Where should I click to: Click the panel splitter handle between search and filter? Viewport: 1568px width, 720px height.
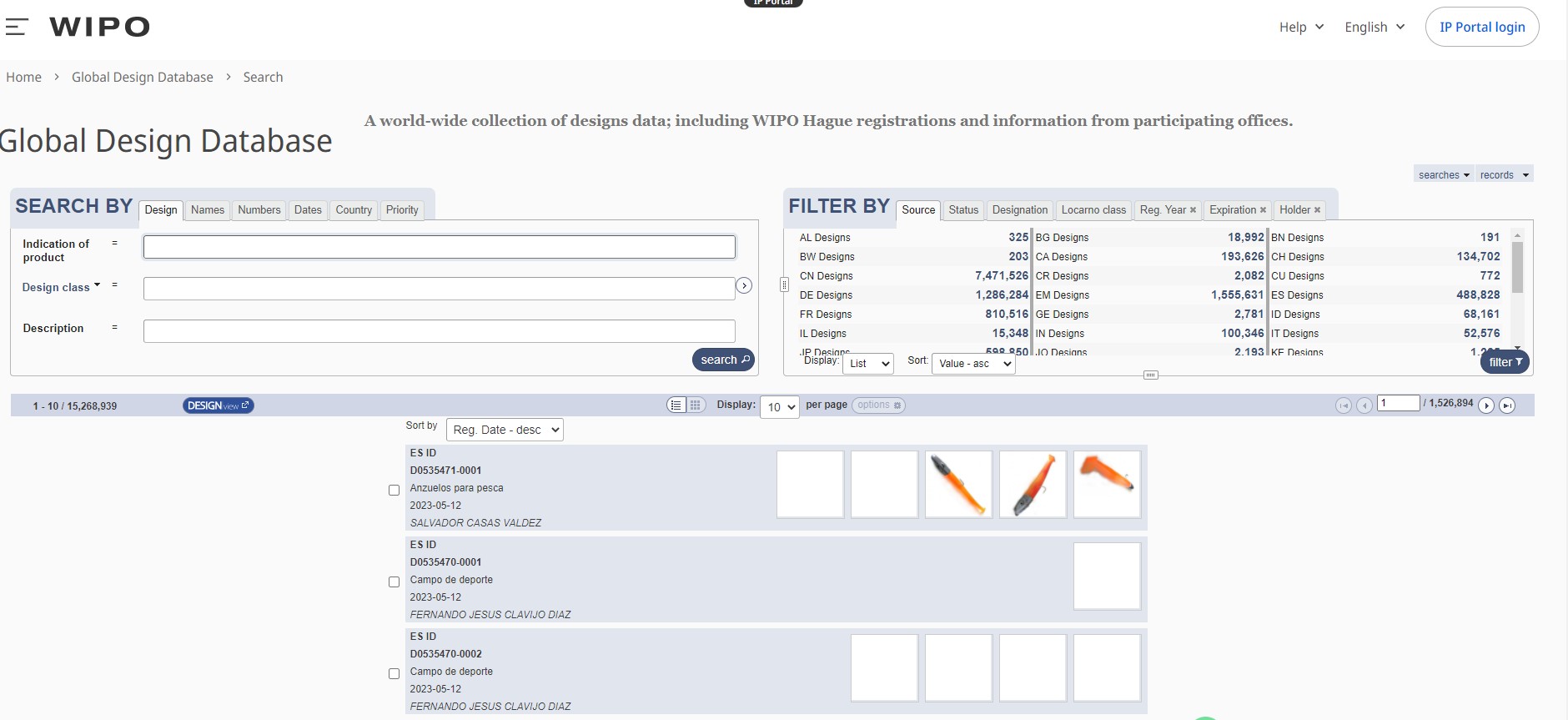[784, 284]
